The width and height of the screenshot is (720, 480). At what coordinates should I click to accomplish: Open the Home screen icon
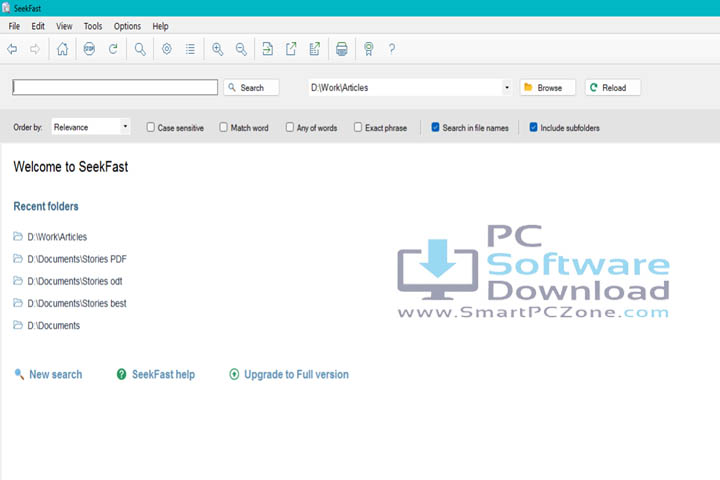click(x=62, y=49)
